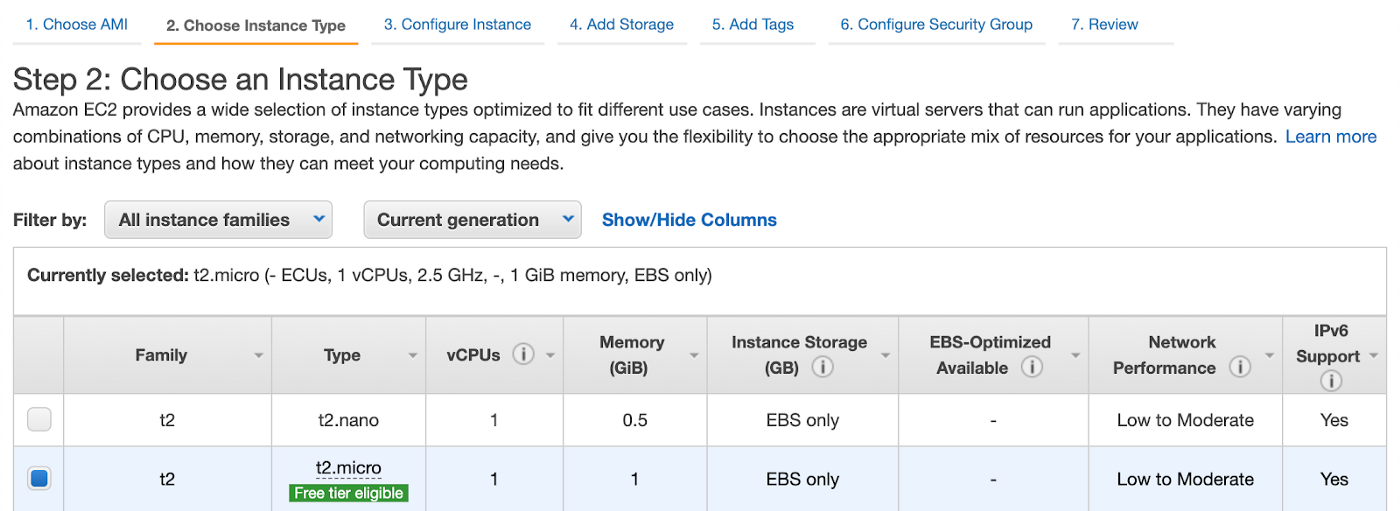Open Memory (GiB) column sort arrow
The image size is (1400, 511).
[694, 356]
